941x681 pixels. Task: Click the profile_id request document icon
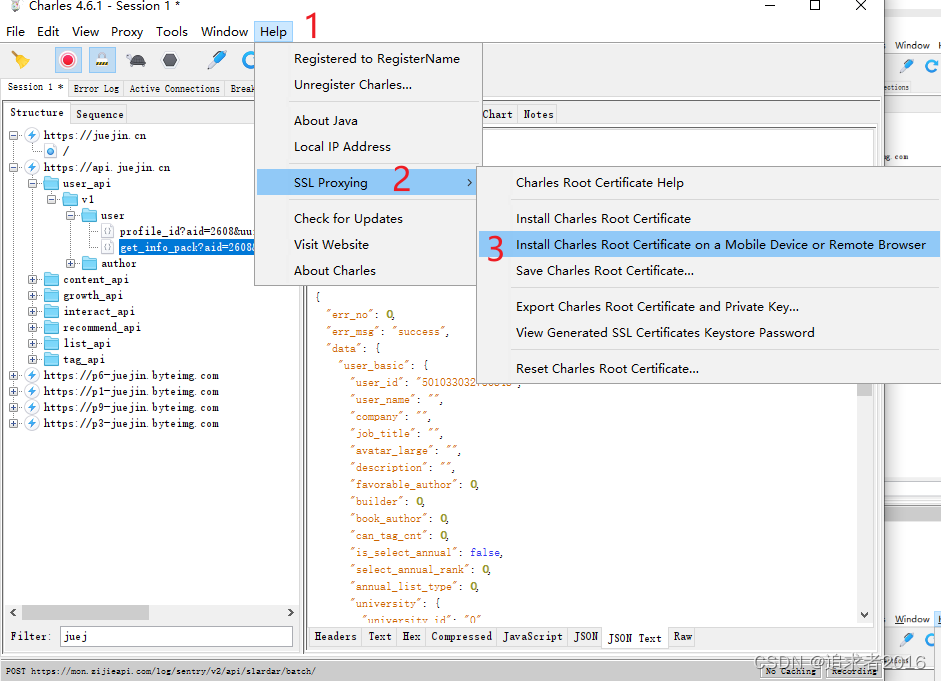coord(107,231)
